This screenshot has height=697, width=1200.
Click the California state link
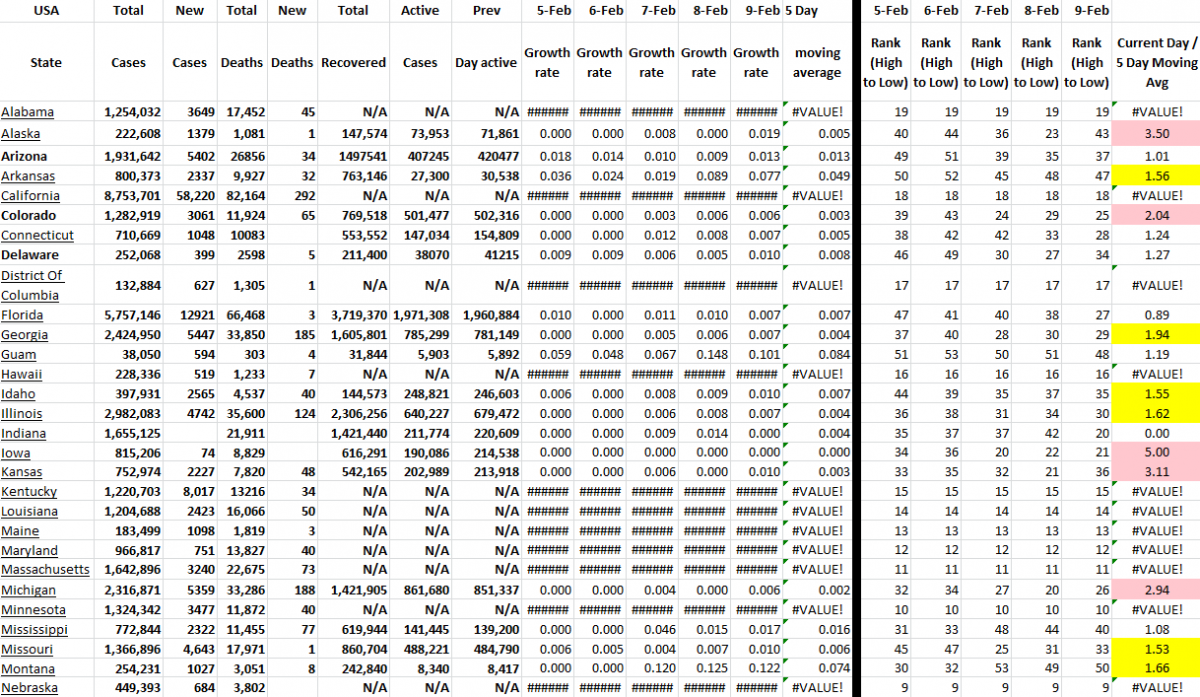(30, 196)
